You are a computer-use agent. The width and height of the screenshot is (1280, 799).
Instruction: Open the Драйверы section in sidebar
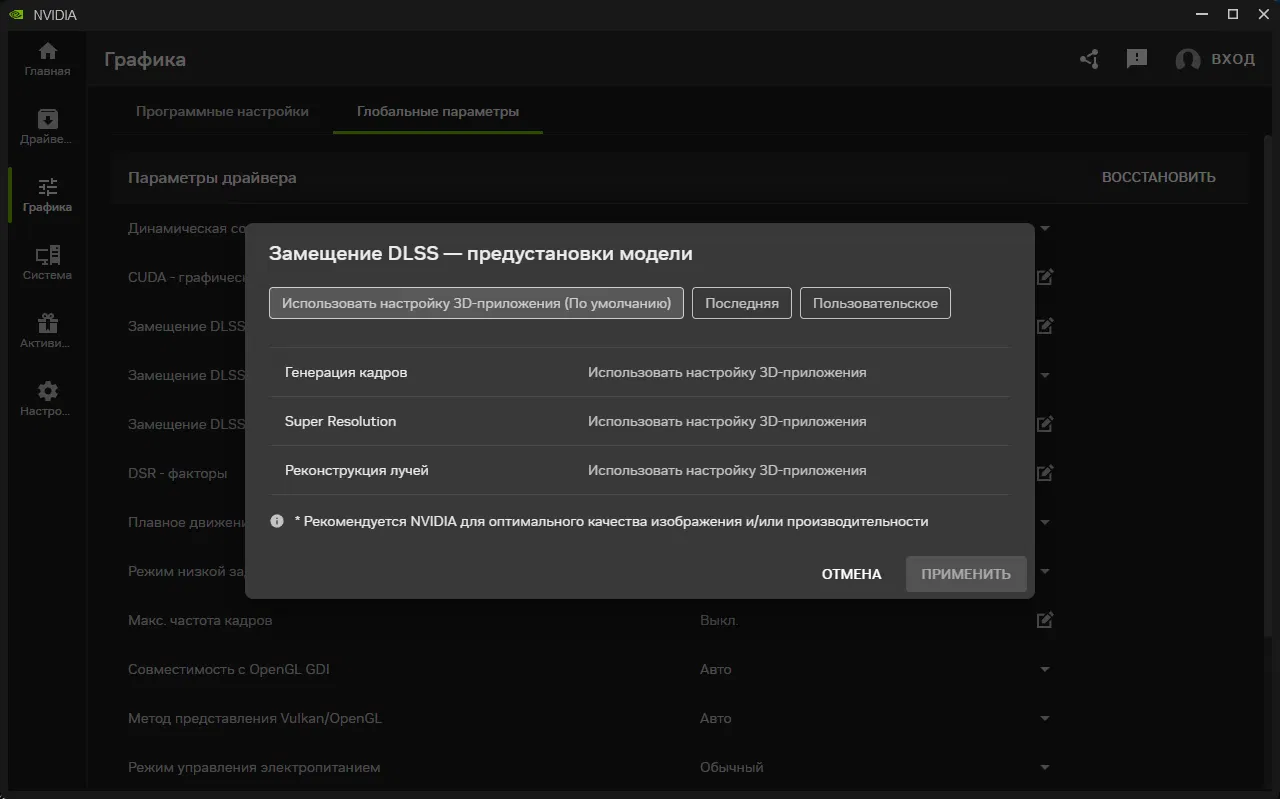(47, 127)
